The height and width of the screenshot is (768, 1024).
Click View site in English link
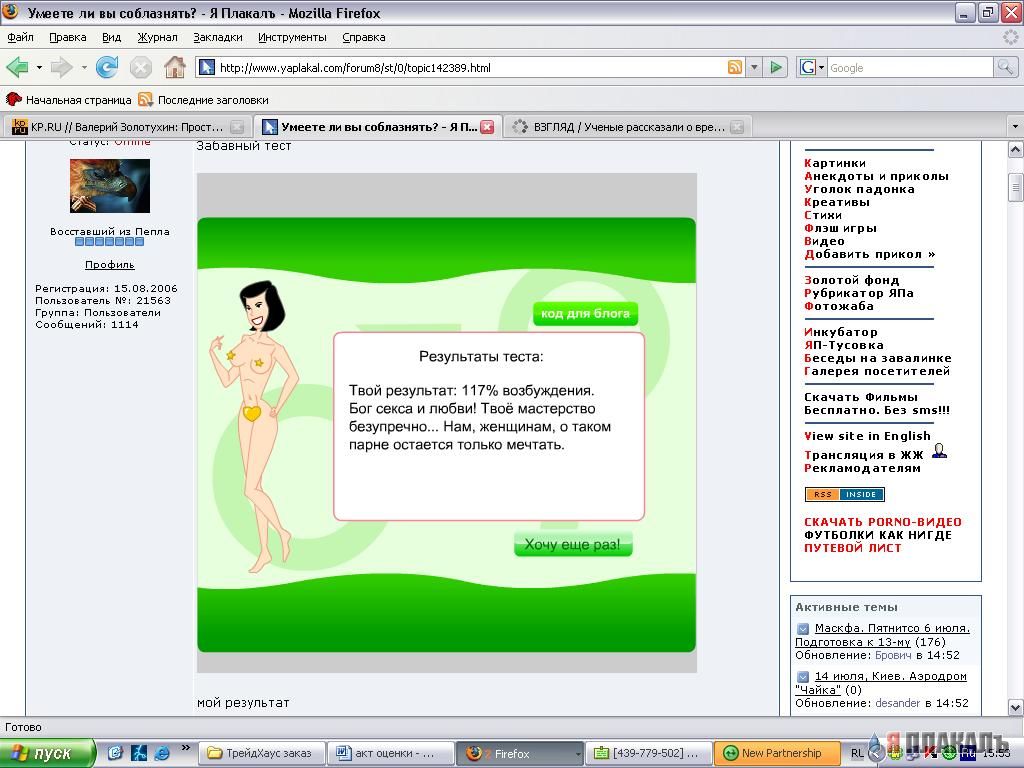click(x=867, y=436)
